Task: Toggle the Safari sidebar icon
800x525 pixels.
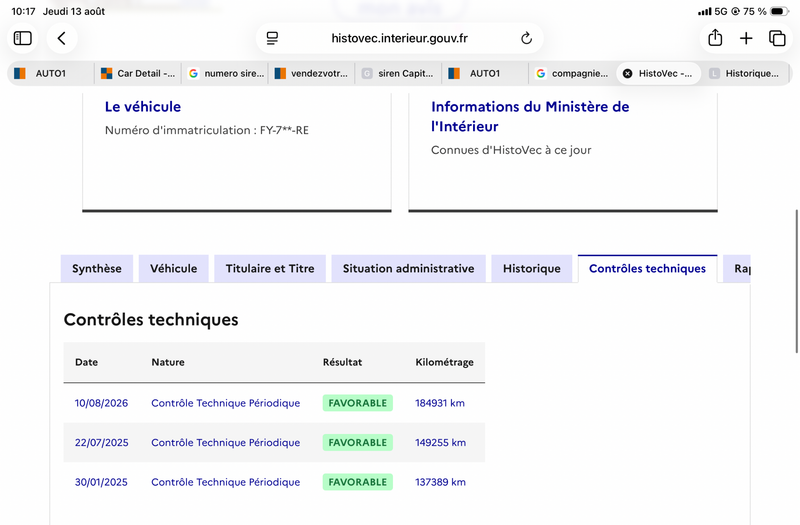Action: pyautogui.click(x=22, y=38)
